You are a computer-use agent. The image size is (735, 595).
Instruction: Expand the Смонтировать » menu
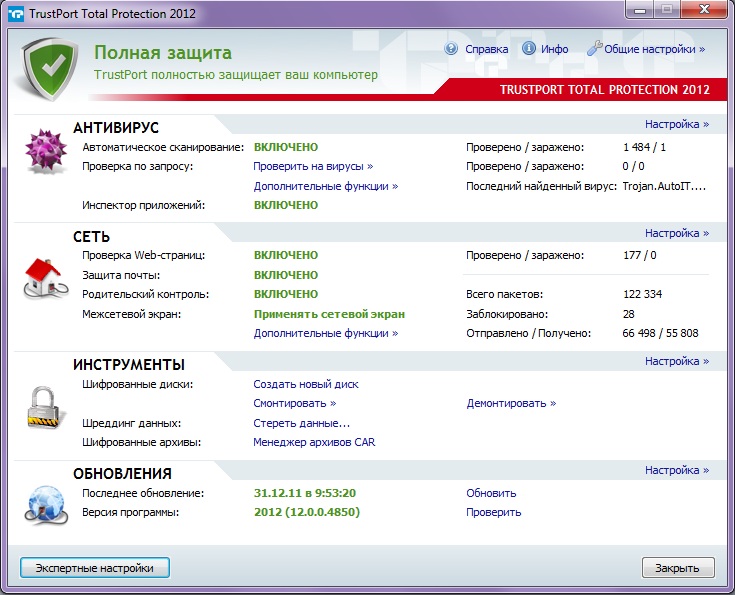[x=295, y=403]
